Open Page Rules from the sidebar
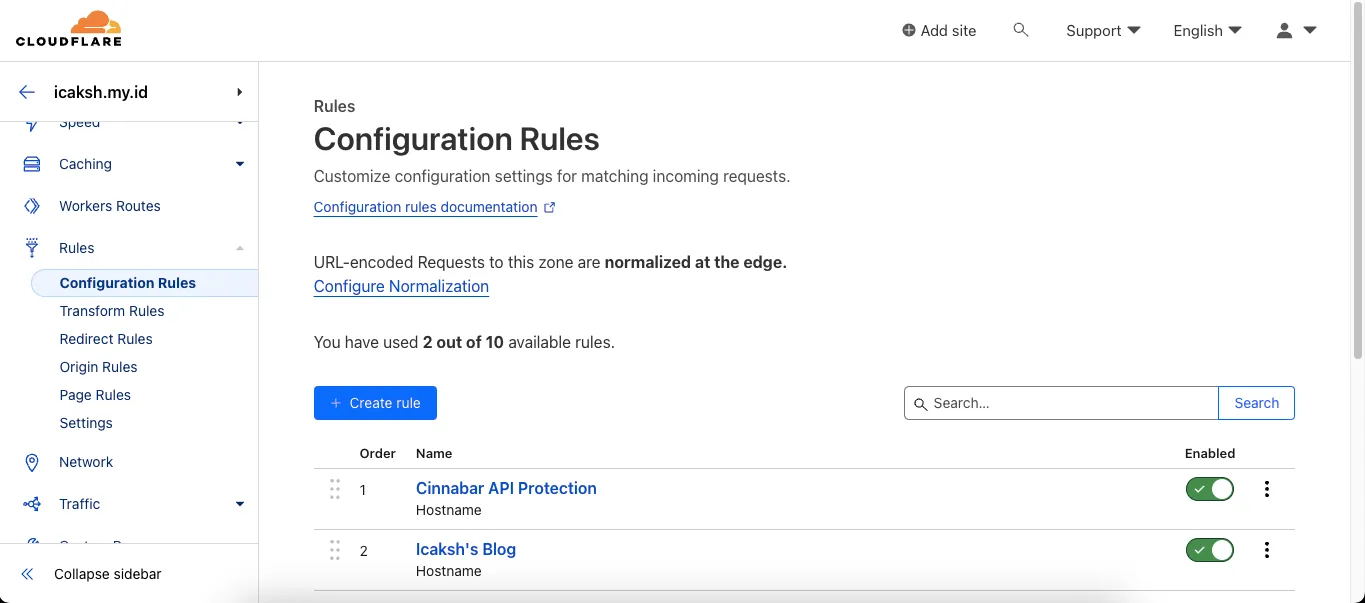The height and width of the screenshot is (603, 1365). 95,395
